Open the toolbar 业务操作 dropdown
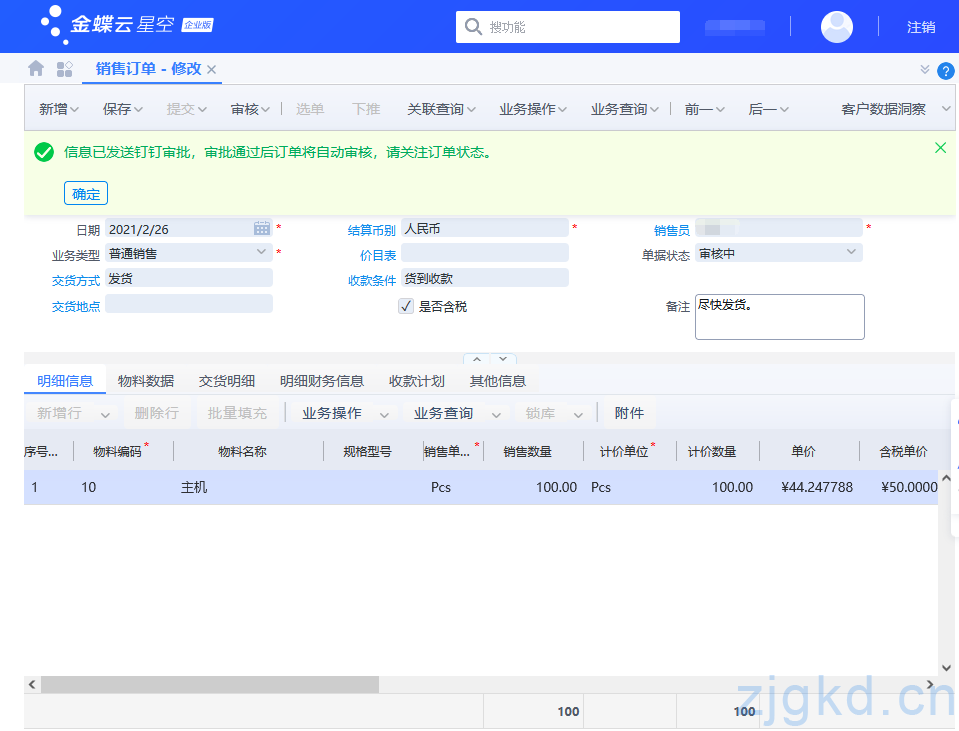Image resolution: width=959 pixels, height=731 pixels. point(533,109)
